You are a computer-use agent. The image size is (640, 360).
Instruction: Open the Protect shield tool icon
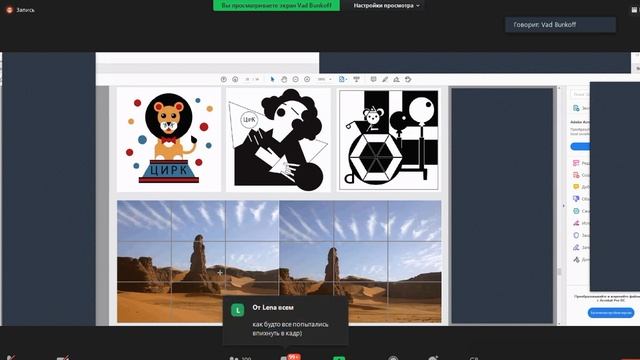pos(576,235)
